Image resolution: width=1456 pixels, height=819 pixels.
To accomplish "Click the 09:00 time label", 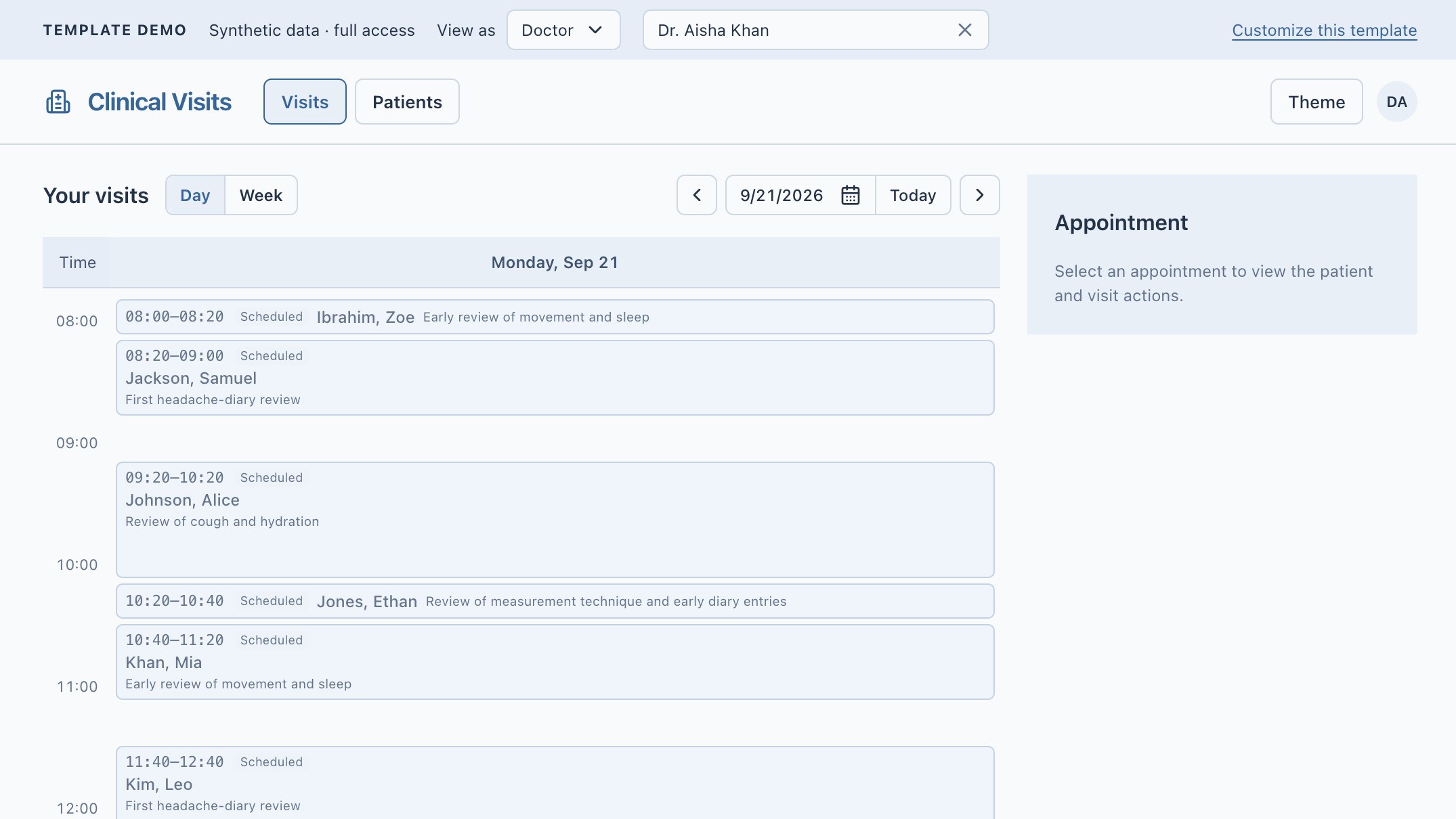I will point(77,443).
